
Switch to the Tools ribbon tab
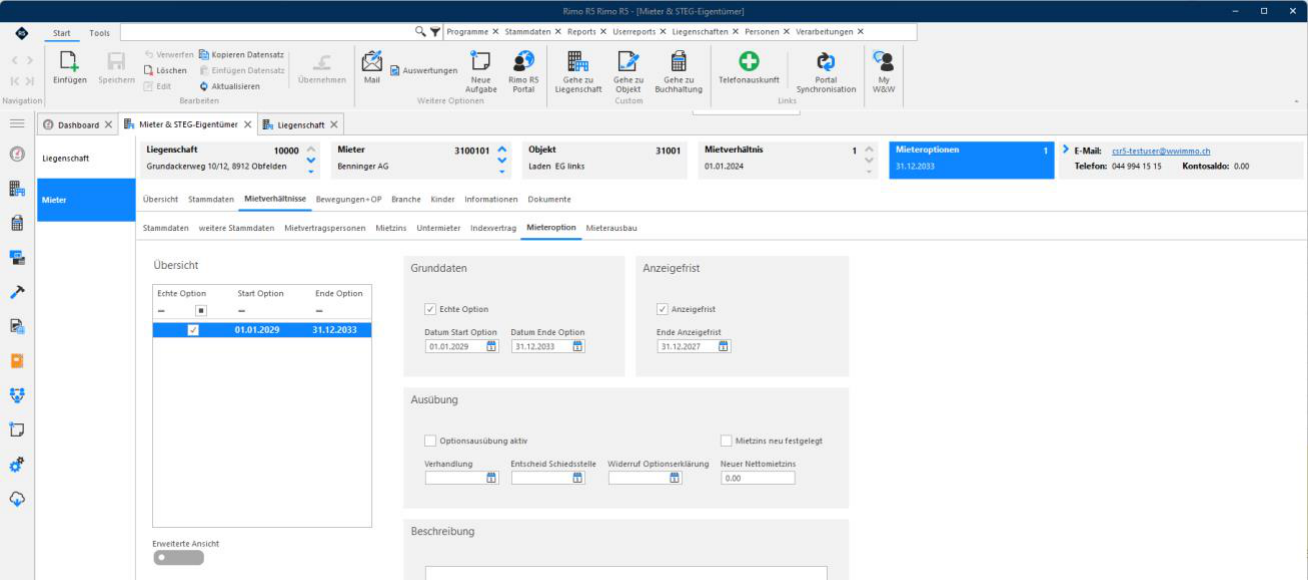tap(100, 33)
